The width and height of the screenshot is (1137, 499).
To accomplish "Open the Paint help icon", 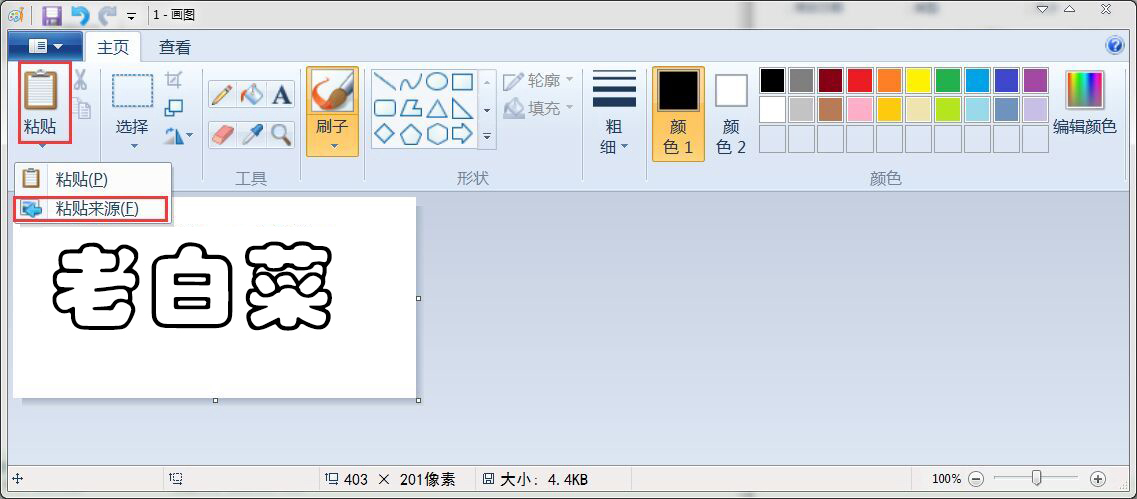I will tap(1115, 46).
